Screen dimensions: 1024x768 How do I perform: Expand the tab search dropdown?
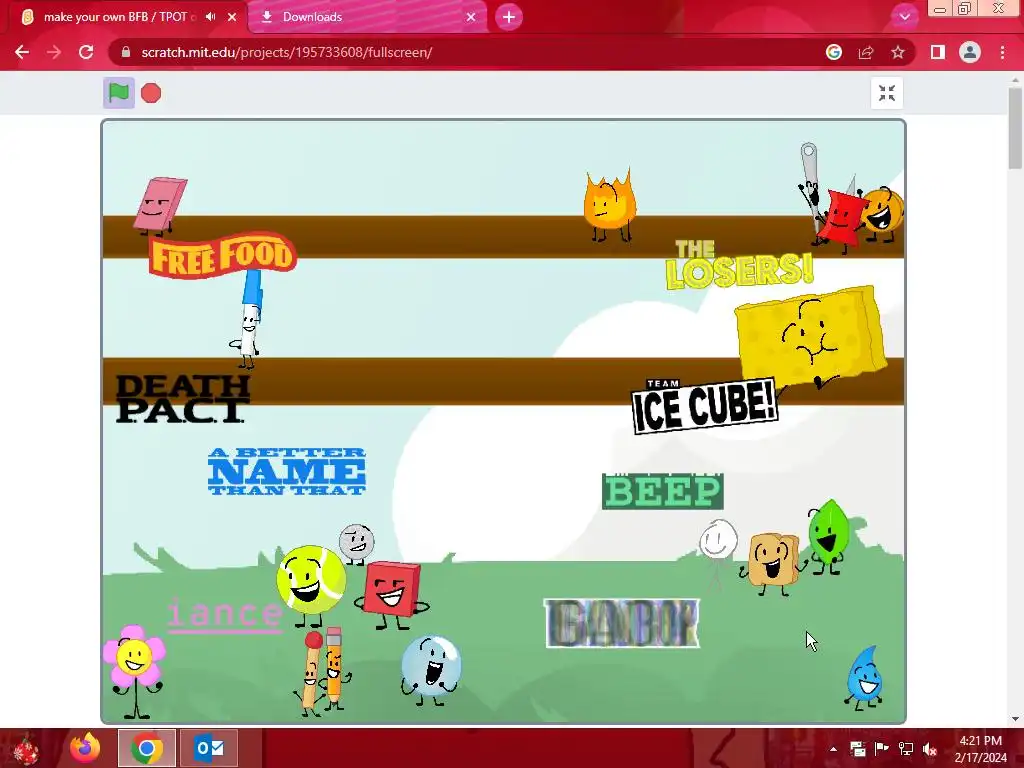pos(904,17)
